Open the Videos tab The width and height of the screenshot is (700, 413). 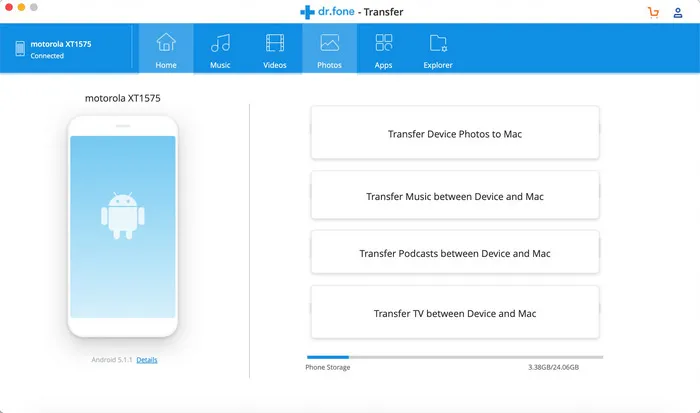click(x=275, y=48)
